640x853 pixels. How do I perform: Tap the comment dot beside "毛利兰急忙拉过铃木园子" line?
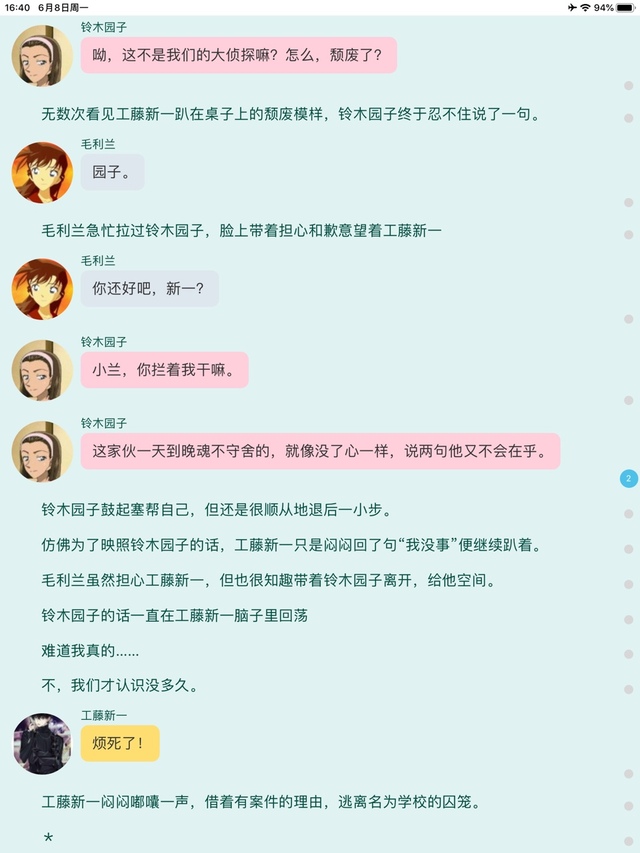[x=629, y=234]
